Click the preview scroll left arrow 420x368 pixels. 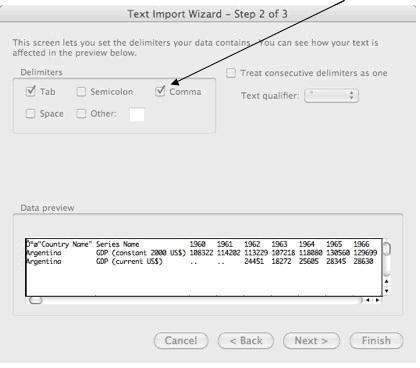click(x=368, y=300)
